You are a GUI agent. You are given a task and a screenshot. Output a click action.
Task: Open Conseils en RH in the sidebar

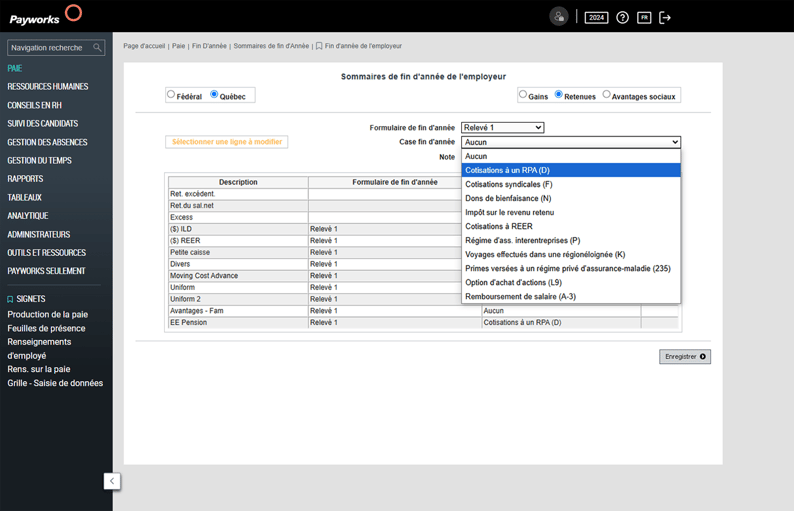pyautogui.click(x=34, y=105)
